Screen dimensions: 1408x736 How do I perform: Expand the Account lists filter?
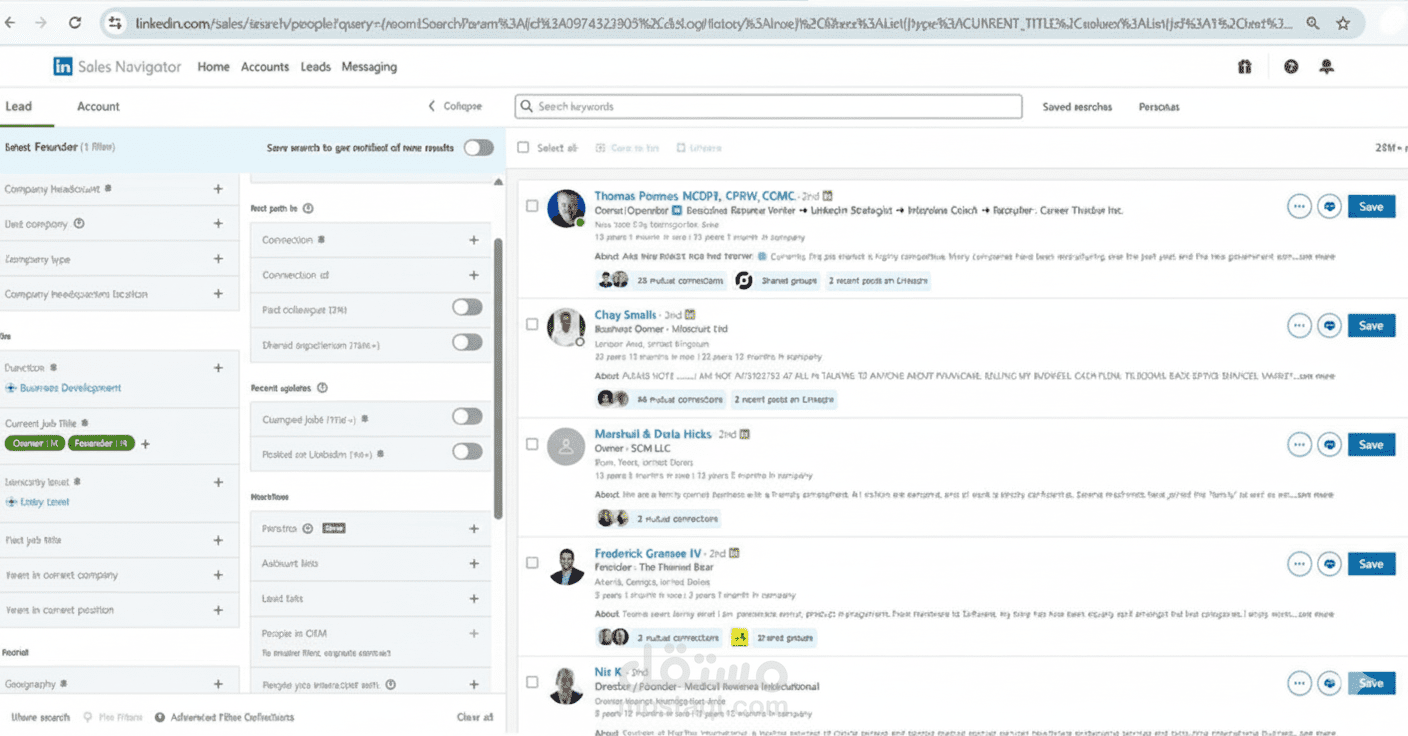pos(474,563)
